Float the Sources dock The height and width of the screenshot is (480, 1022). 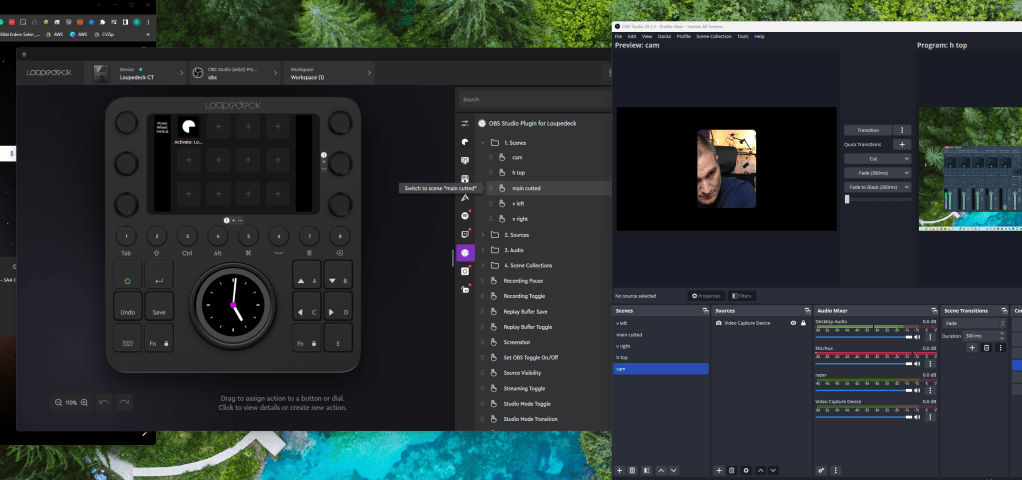pyautogui.click(x=807, y=311)
